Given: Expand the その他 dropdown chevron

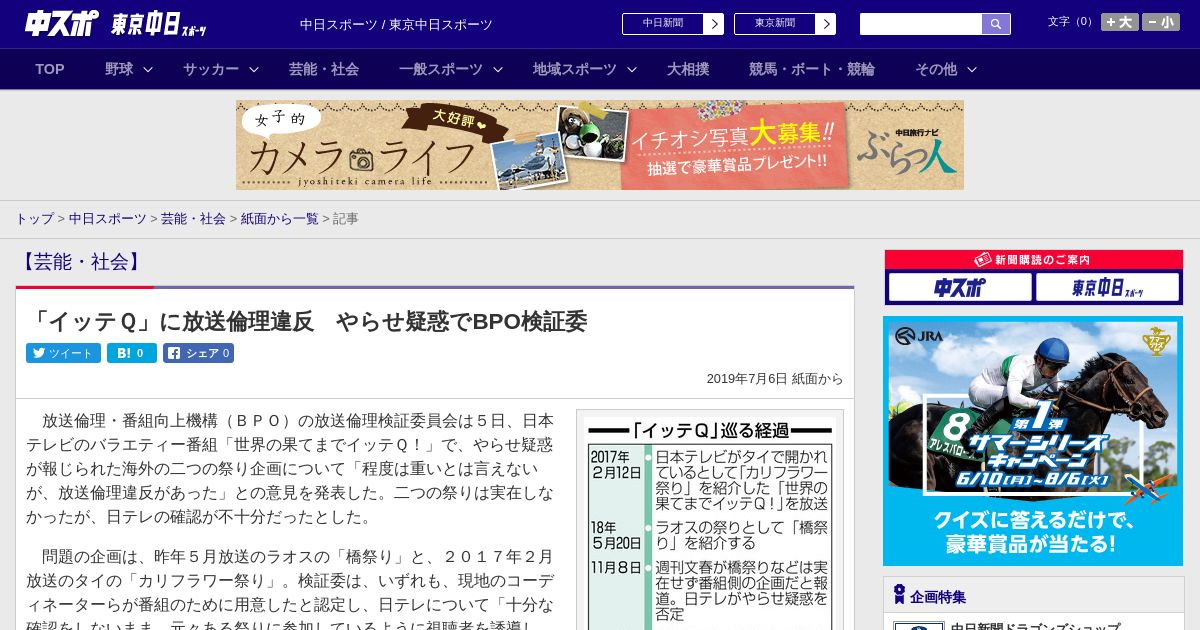Looking at the screenshot, I should [972, 70].
